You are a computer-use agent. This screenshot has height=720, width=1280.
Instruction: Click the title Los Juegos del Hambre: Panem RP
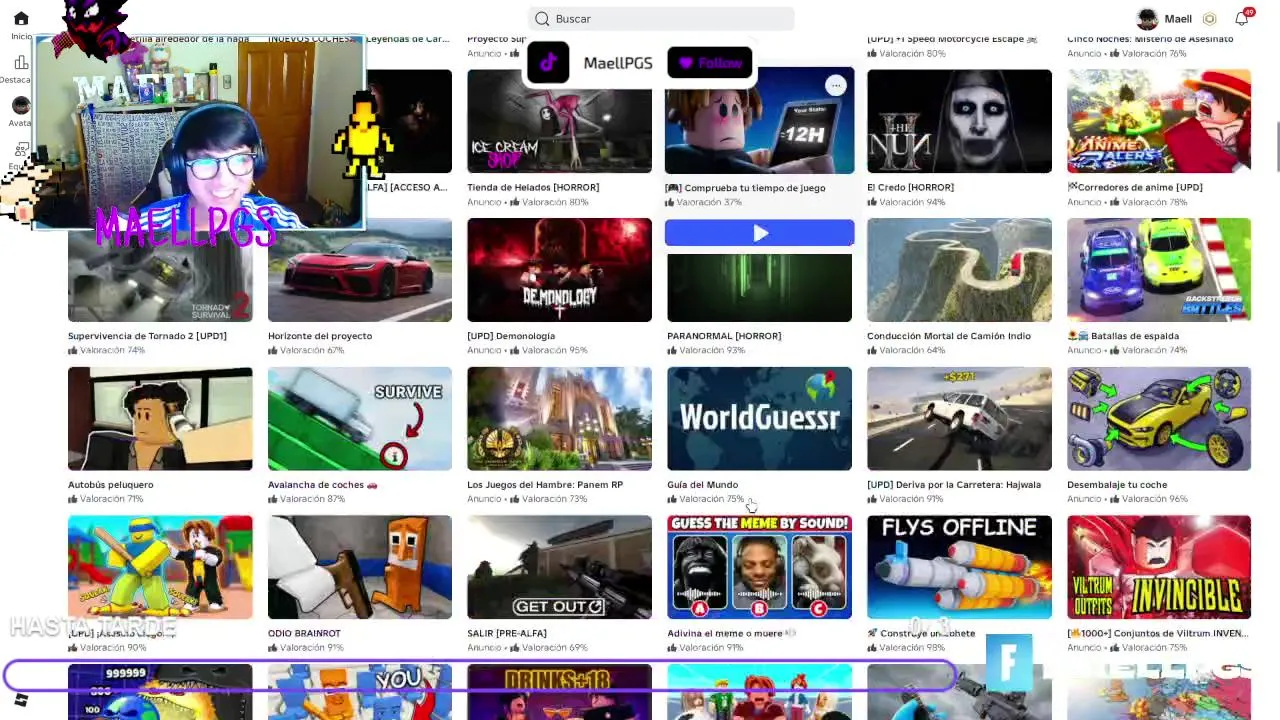545,485
